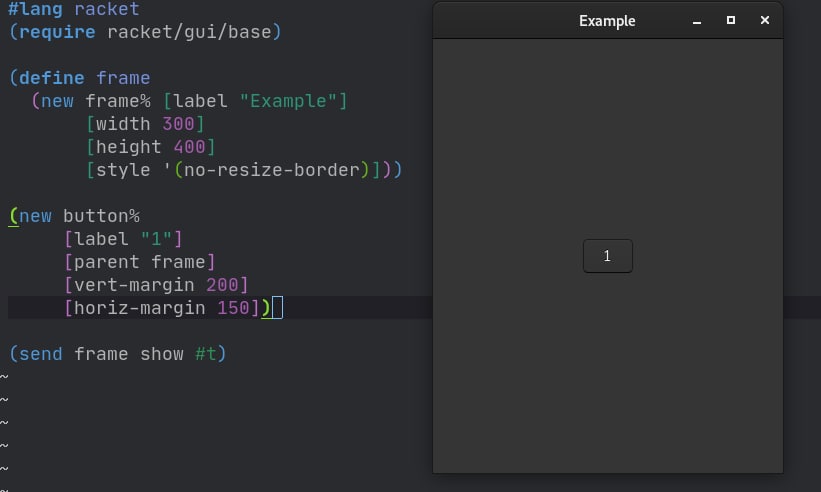Click the "#lang" keyword in the editor
Viewport: 821px width, 492px height.
[35, 8]
